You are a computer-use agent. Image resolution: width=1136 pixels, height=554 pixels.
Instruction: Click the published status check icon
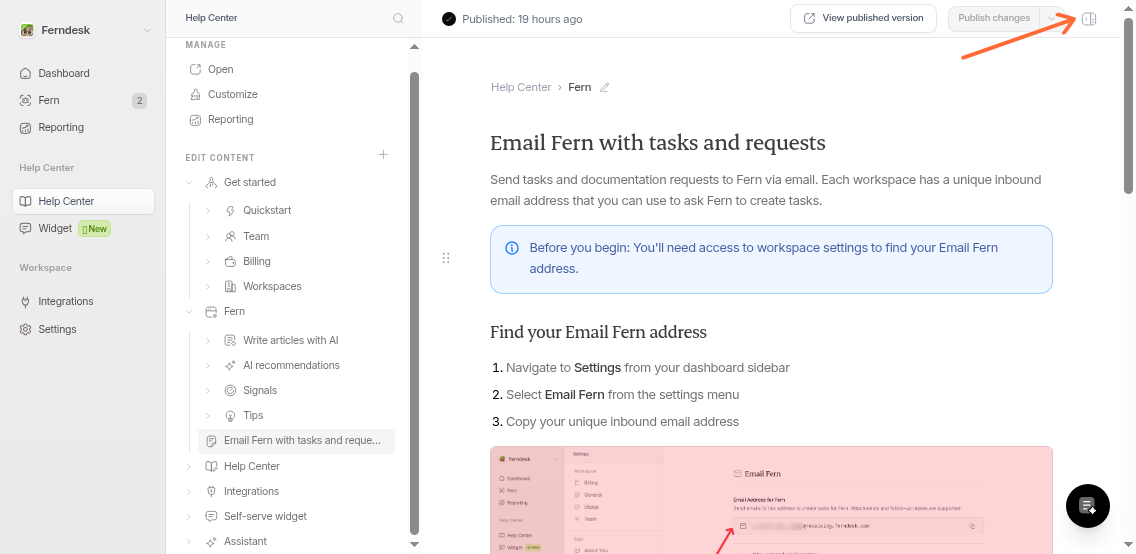tap(449, 19)
